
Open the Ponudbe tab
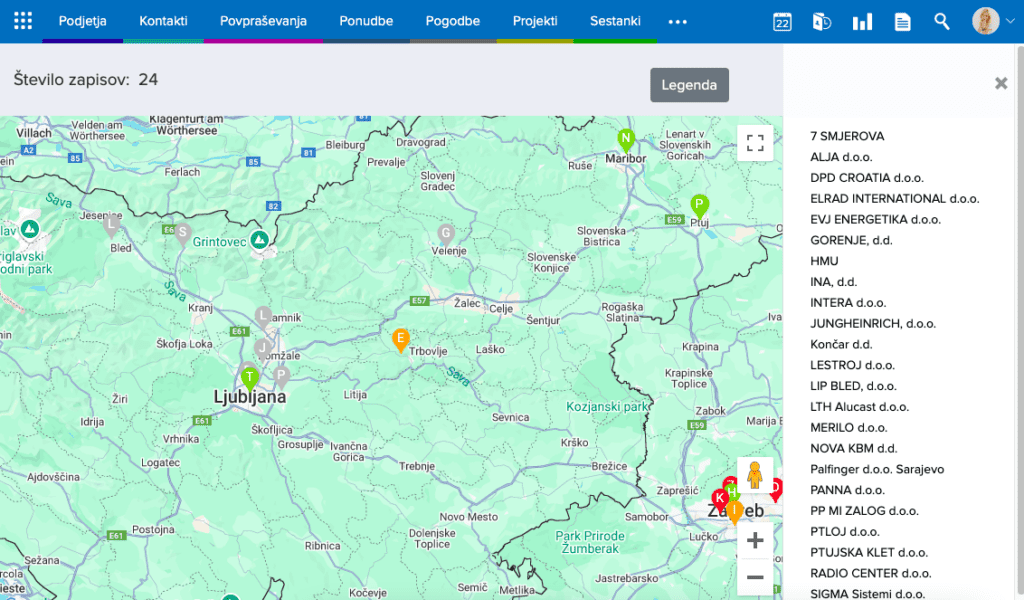click(366, 21)
